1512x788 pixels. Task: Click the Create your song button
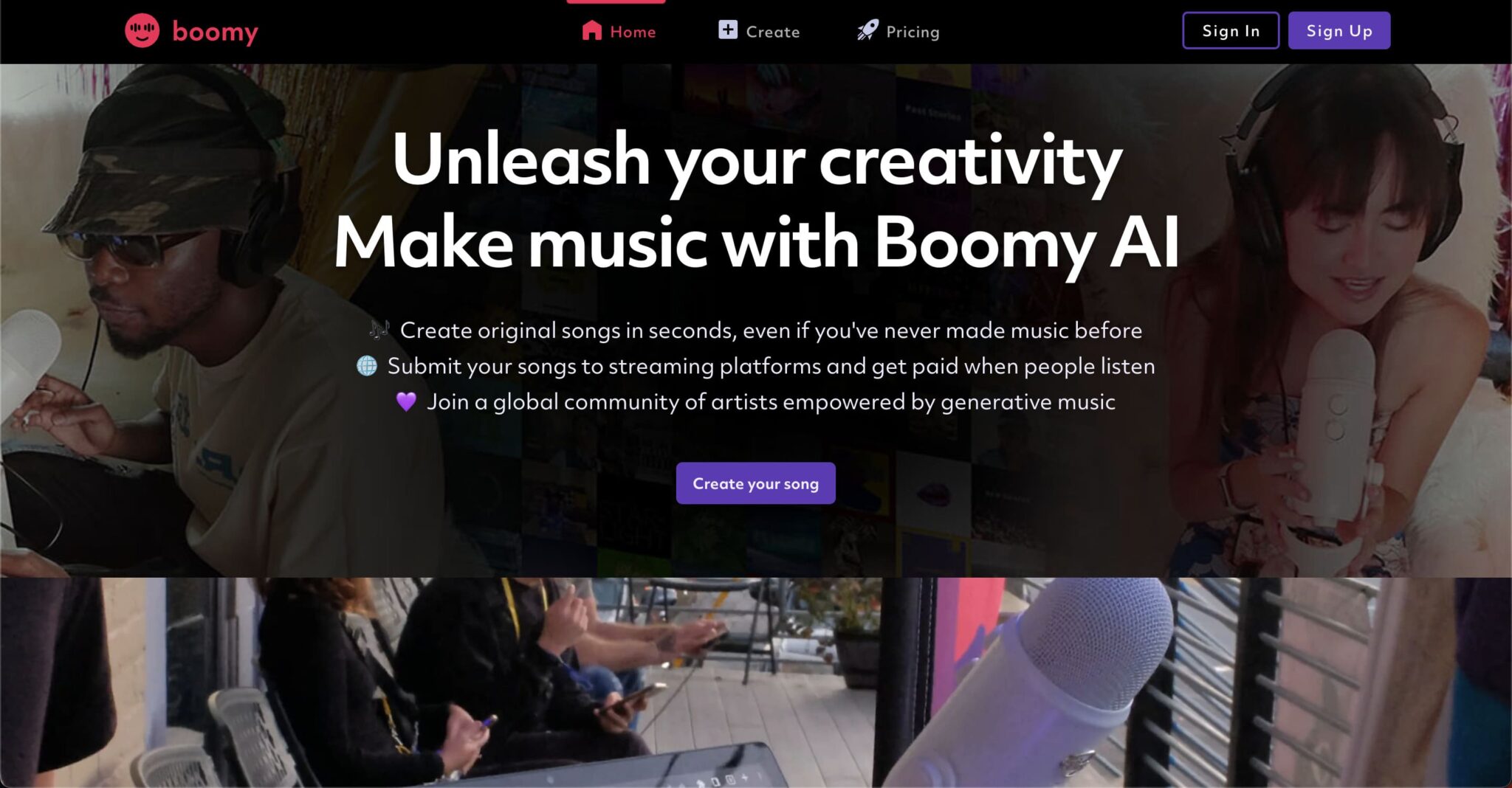tap(755, 483)
